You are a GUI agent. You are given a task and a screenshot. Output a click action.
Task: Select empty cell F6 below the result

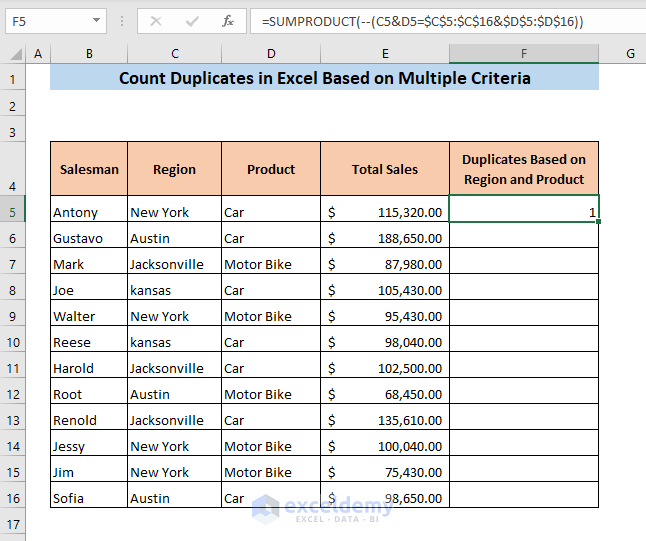(x=523, y=238)
